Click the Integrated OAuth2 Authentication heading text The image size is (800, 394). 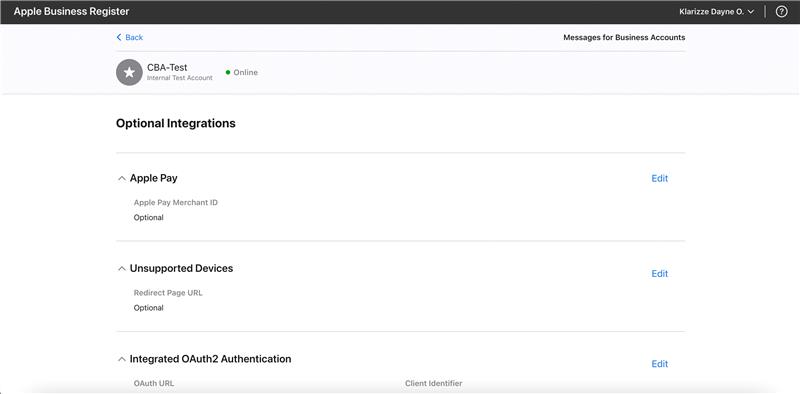click(x=210, y=359)
